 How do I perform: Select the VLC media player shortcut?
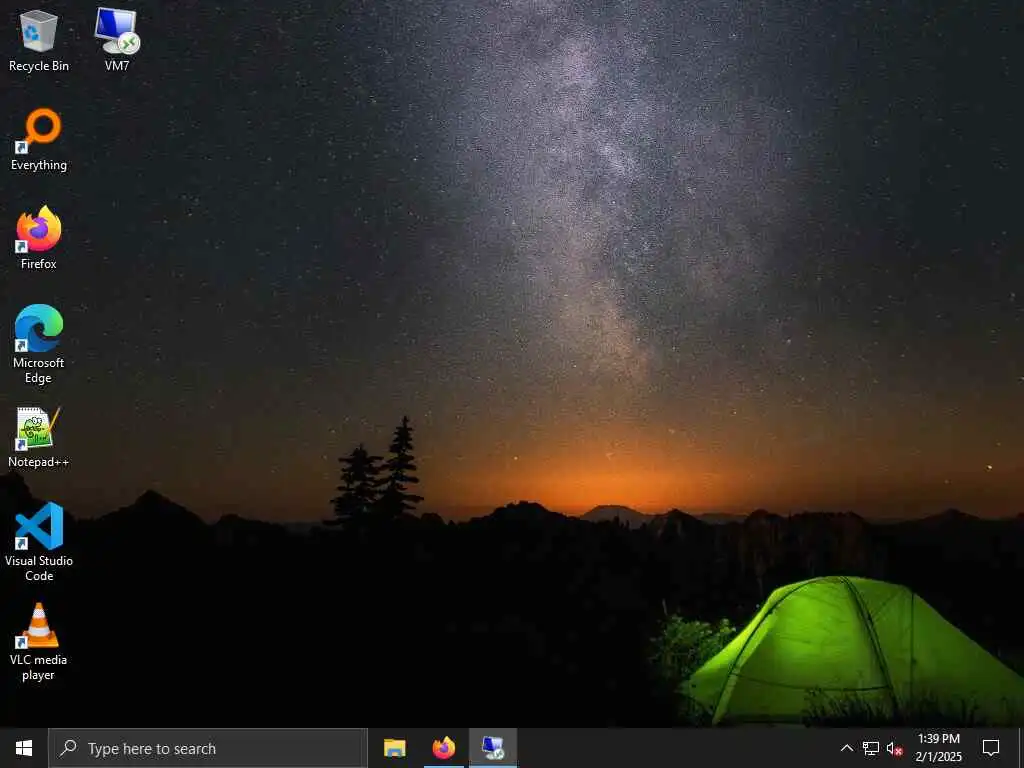39,643
